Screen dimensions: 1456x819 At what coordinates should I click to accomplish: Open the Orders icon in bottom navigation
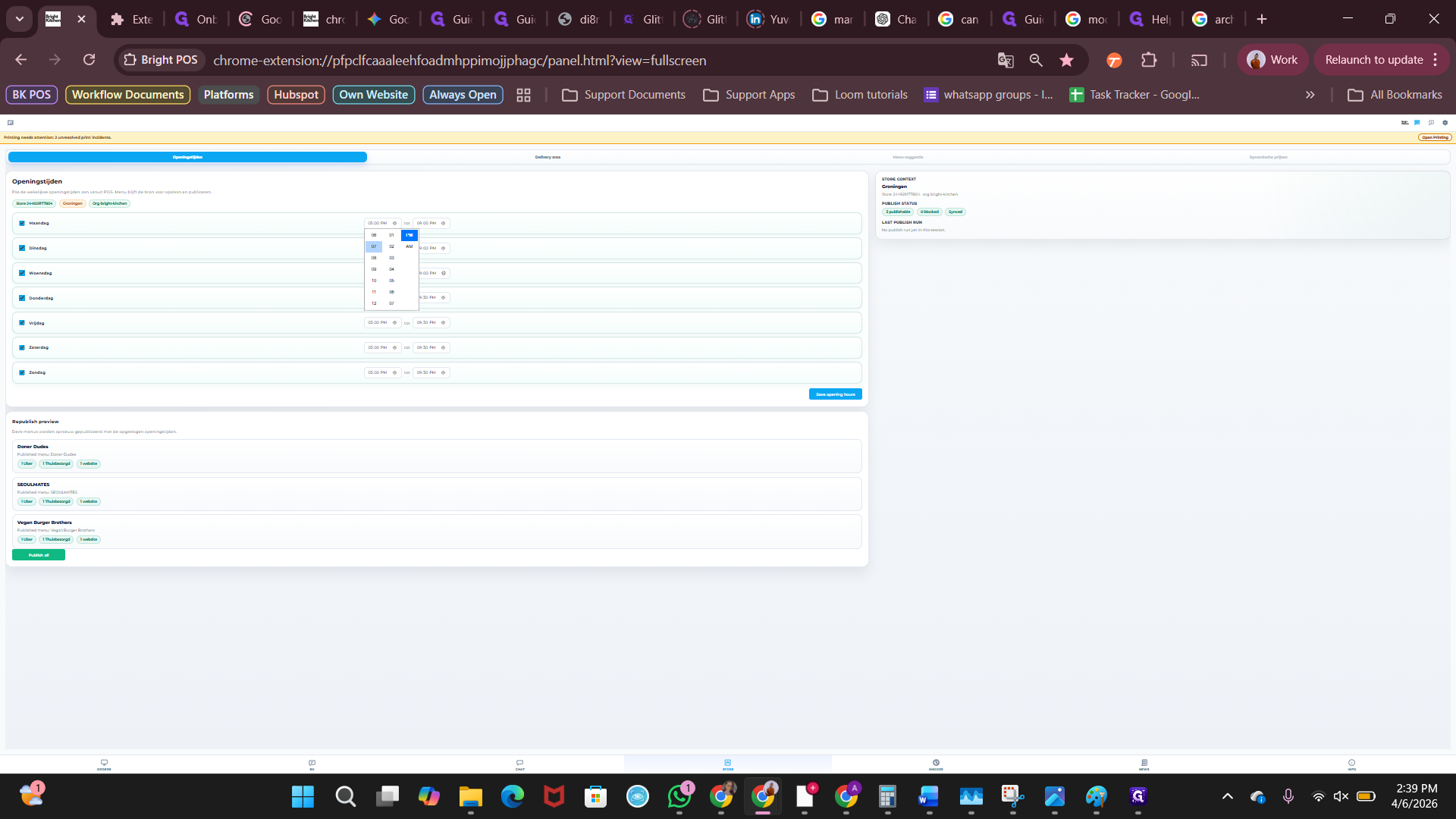tap(104, 764)
